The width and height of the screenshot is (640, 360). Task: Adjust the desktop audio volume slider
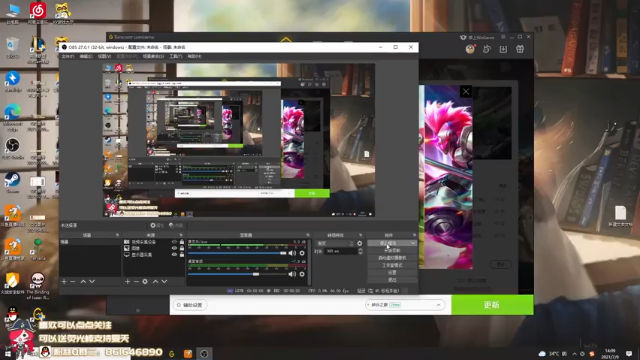(x=237, y=274)
